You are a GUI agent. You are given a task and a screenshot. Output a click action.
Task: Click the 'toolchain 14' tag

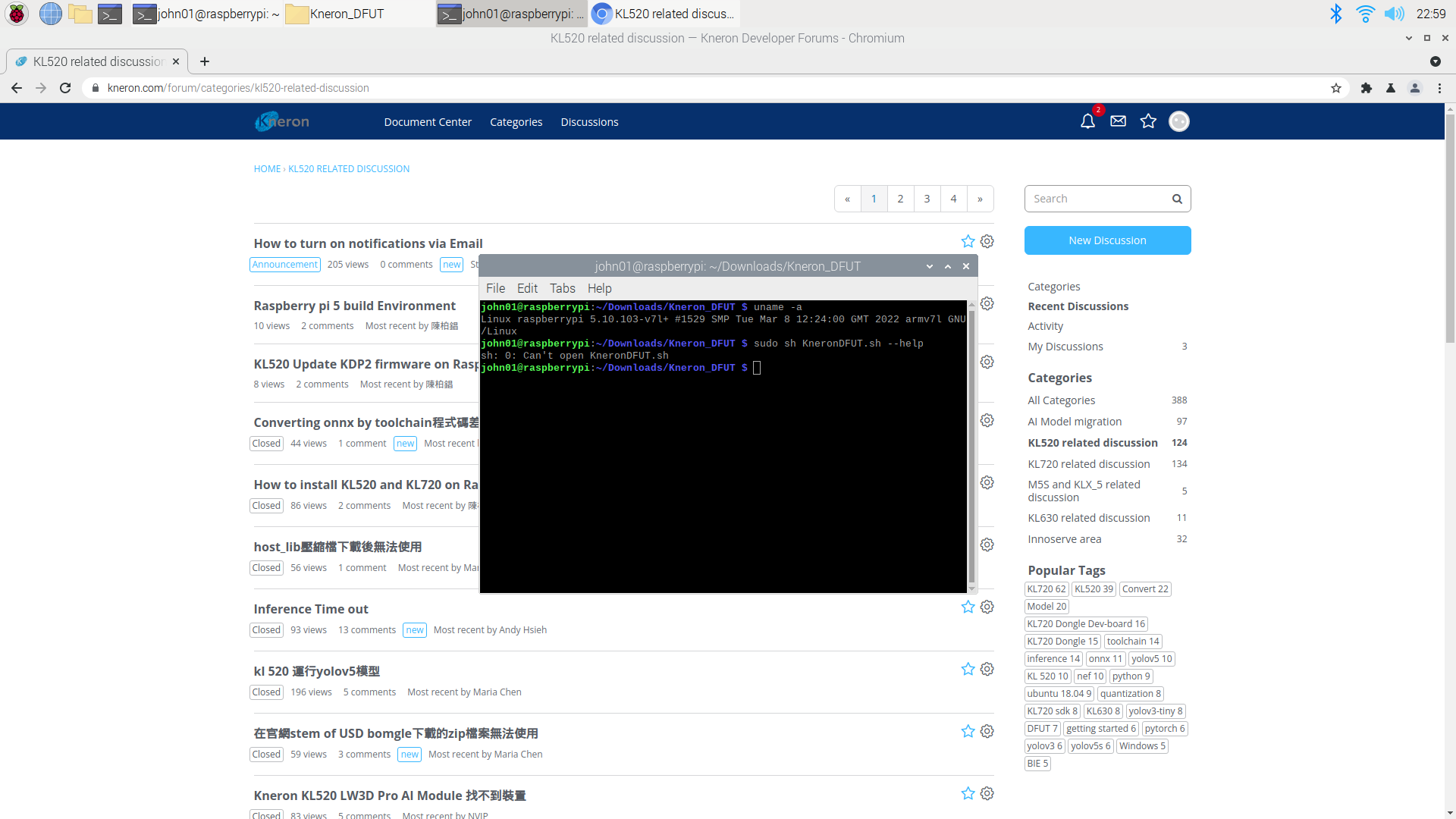[1133, 642]
